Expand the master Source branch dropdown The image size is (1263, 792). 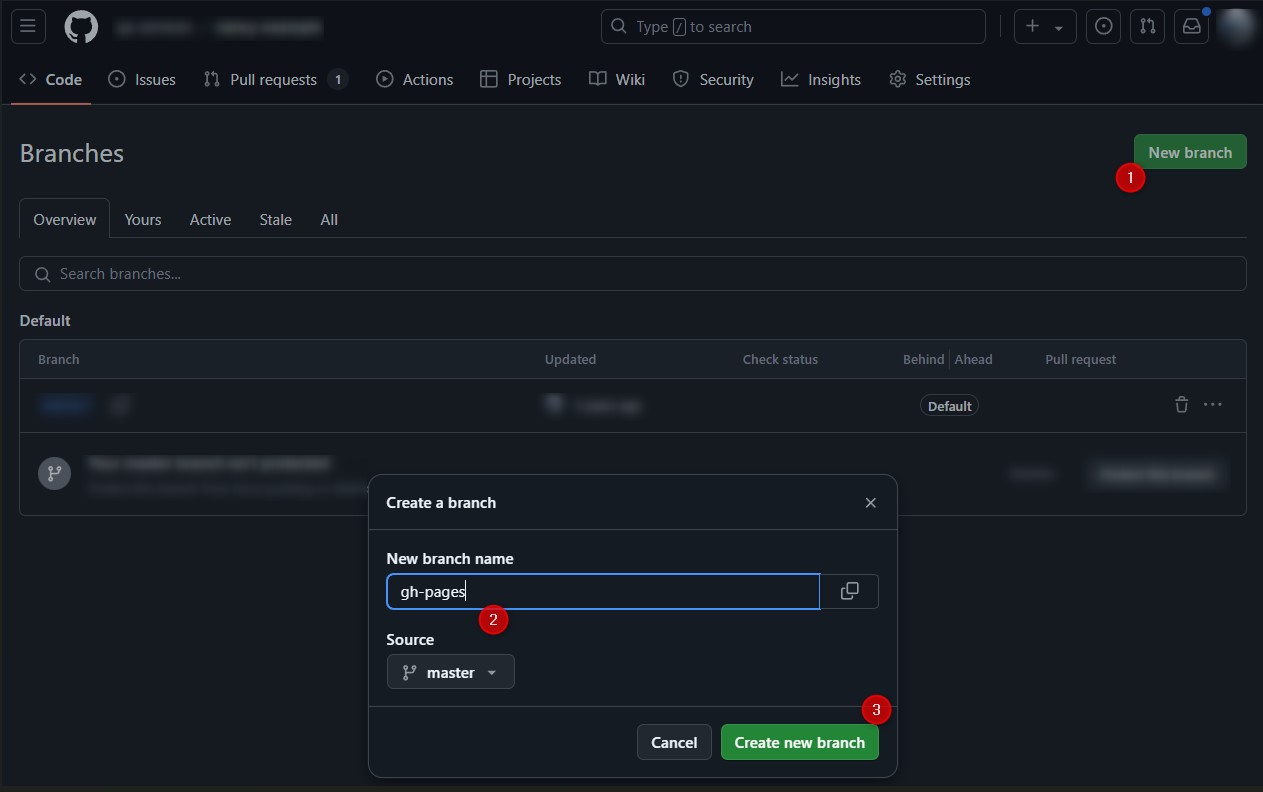click(x=451, y=672)
